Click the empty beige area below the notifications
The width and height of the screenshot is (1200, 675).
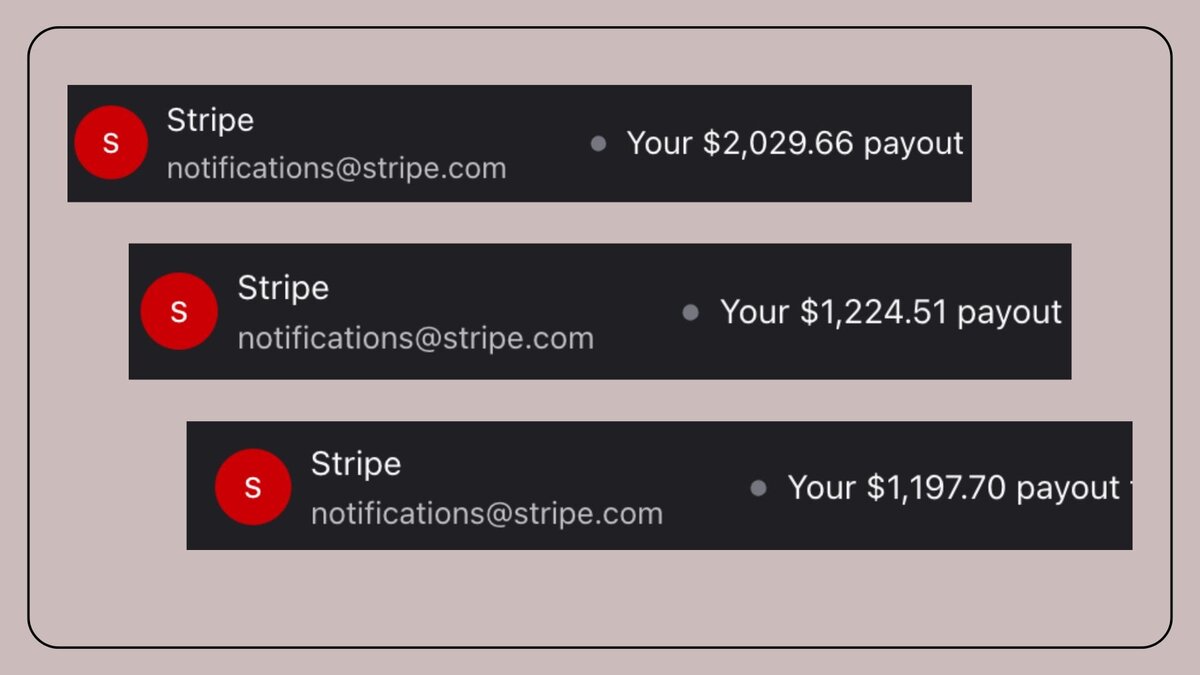(600, 597)
